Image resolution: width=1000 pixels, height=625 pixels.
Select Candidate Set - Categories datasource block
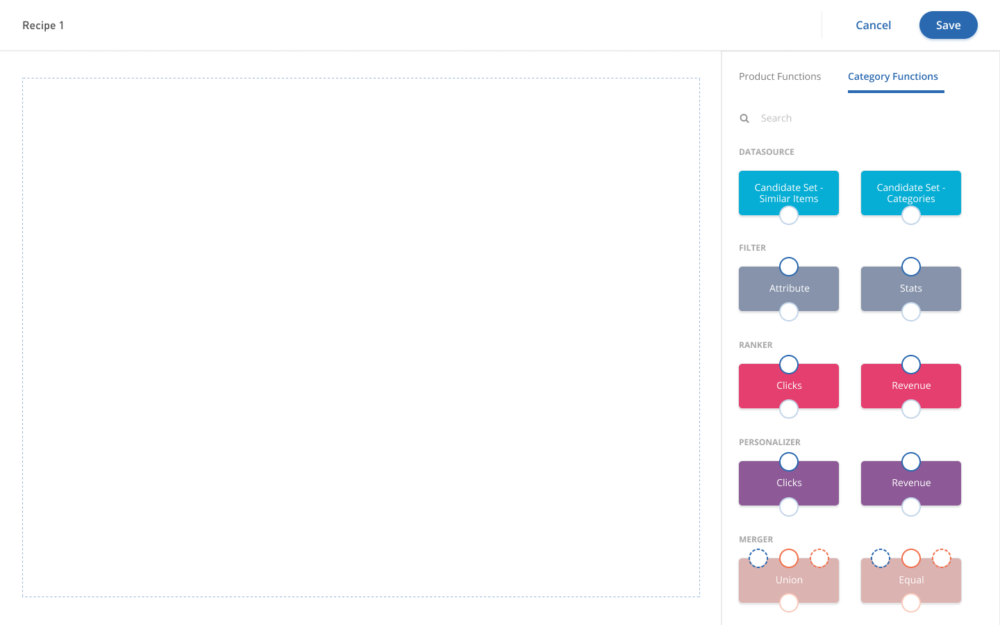[x=910, y=190]
